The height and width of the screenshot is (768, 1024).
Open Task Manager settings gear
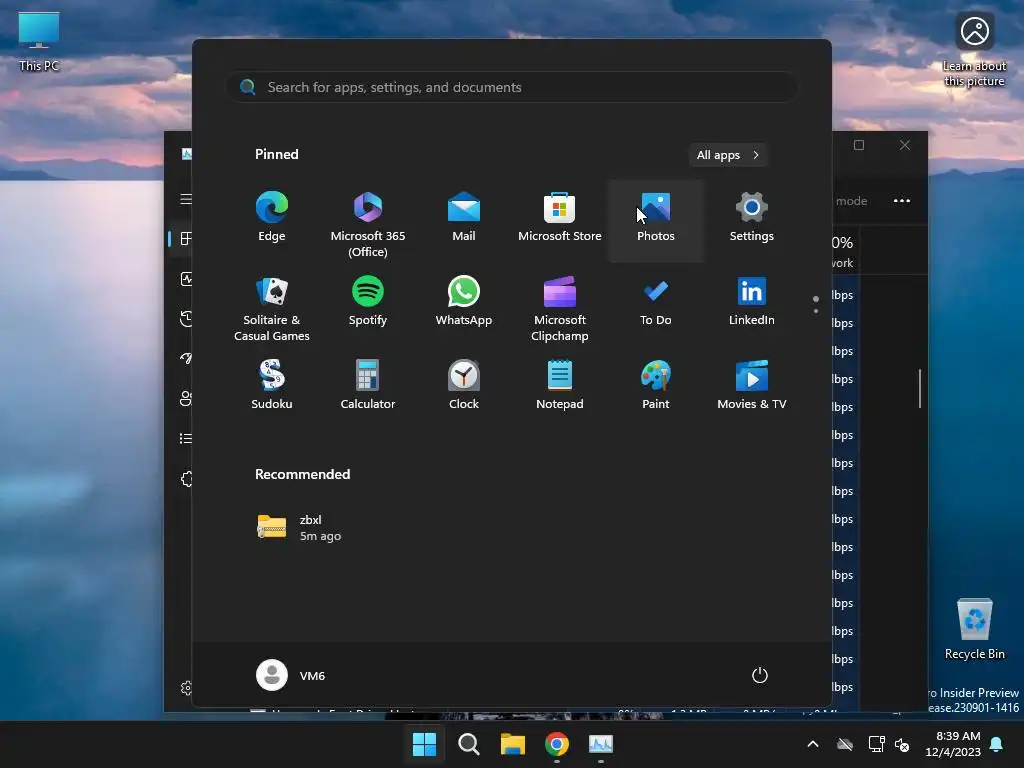click(186, 688)
